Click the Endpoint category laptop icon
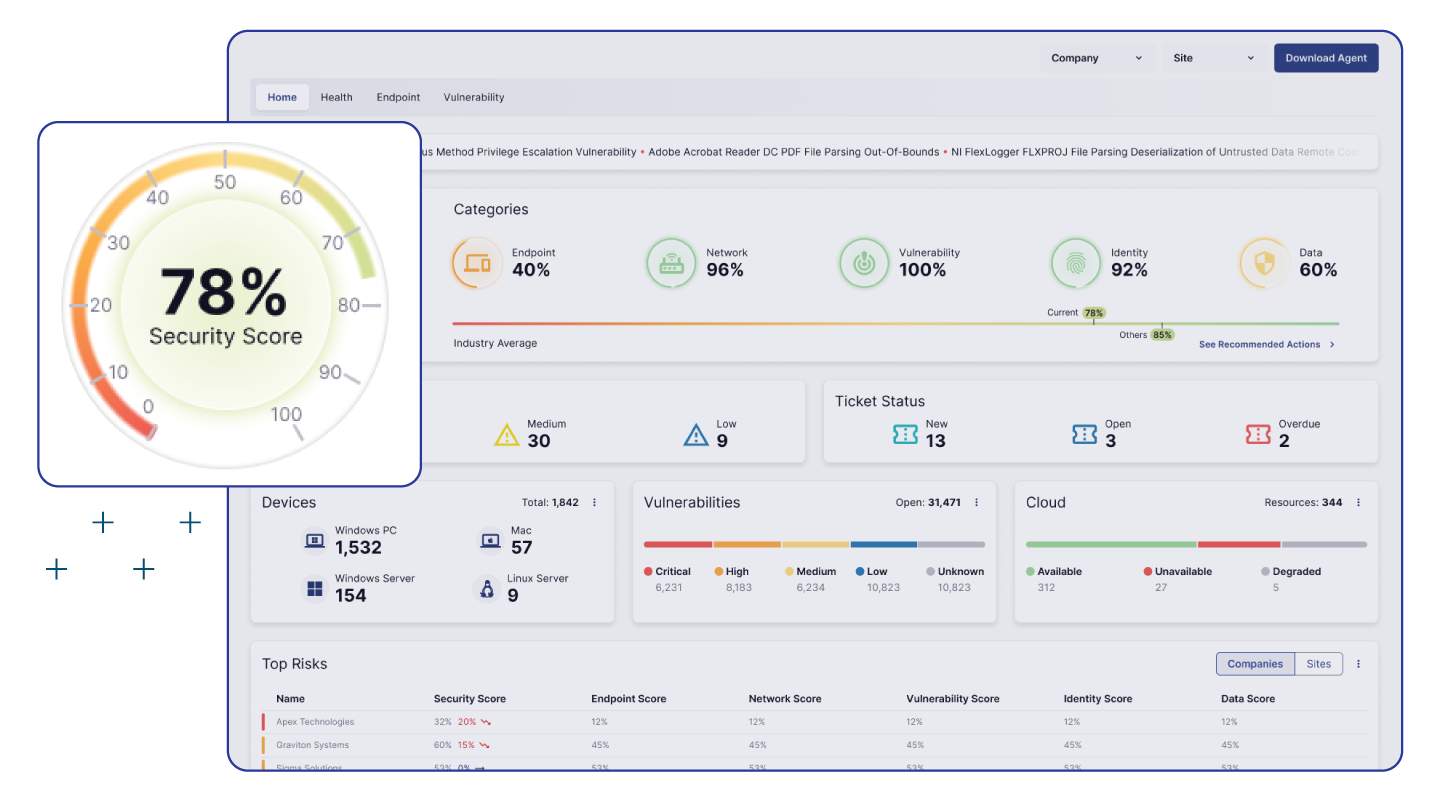The image size is (1441, 801). pyautogui.click(x=477, y=263)
